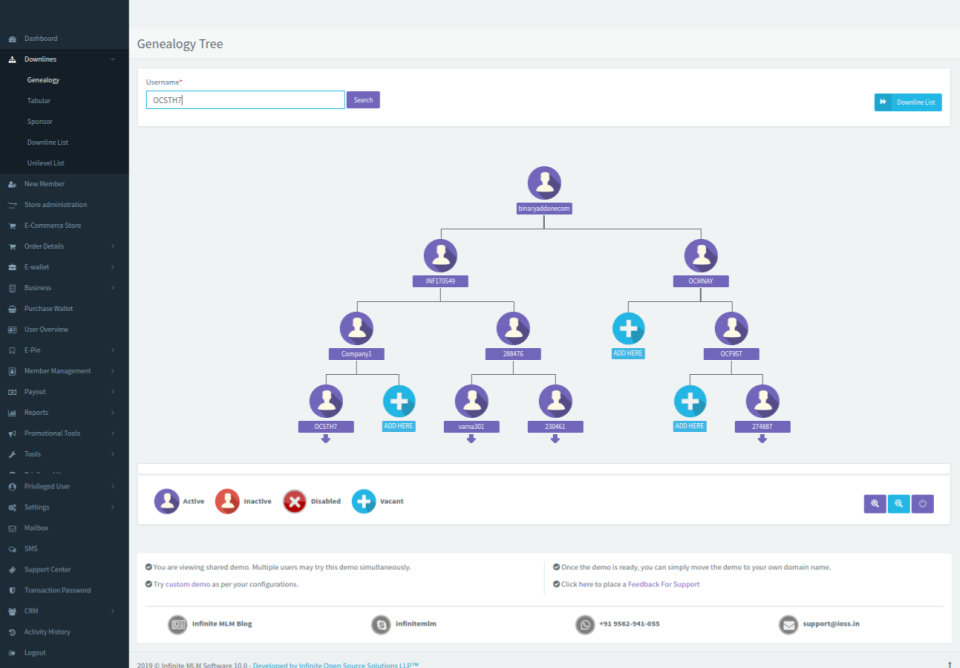960x668 pixels.
Task: Open the Tabular downline view
Action: (x=39, y=101)
